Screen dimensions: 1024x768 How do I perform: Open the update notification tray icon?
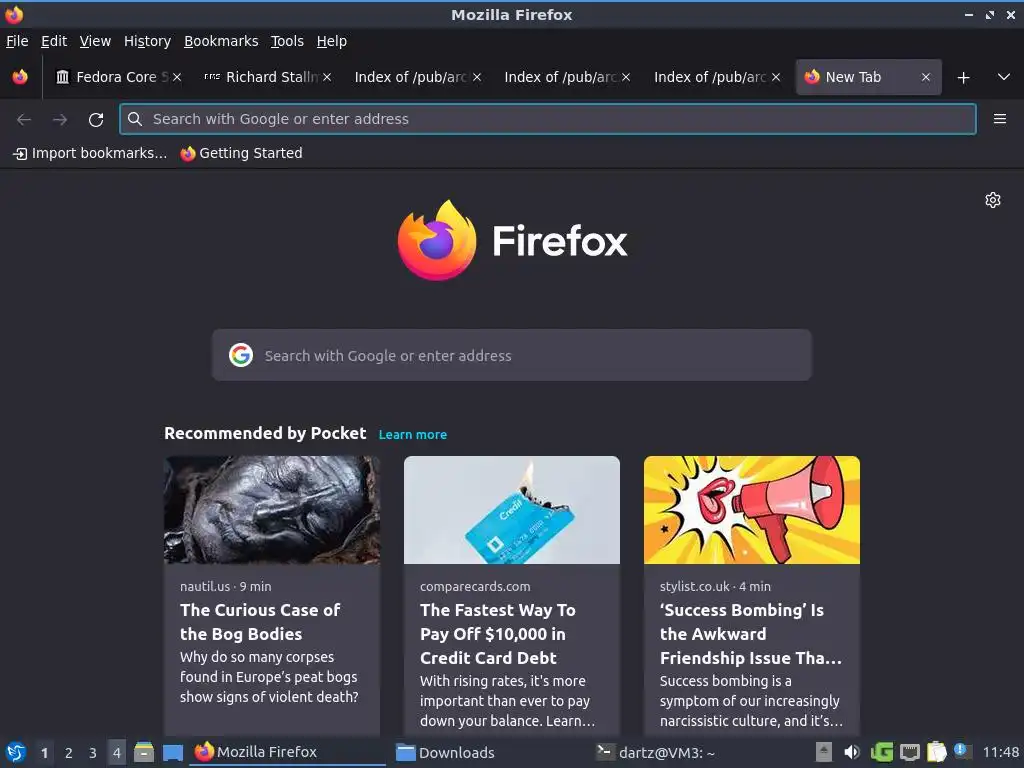(x=962, y=751)
